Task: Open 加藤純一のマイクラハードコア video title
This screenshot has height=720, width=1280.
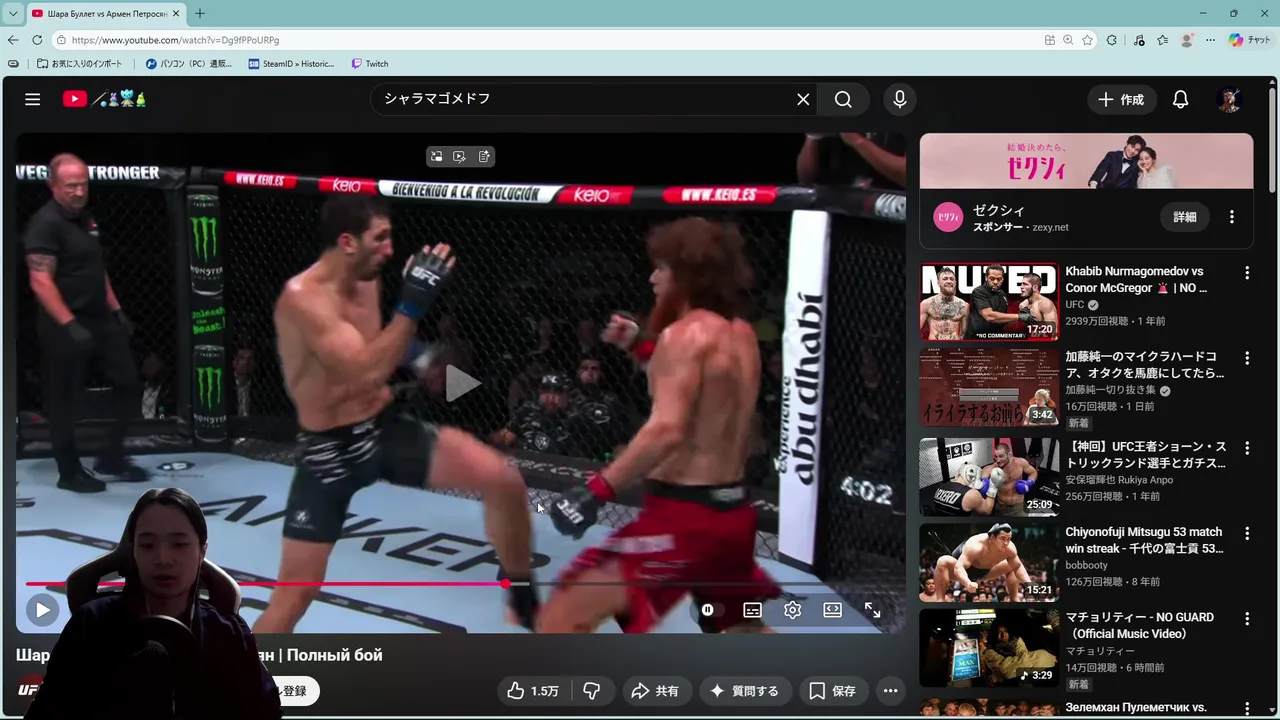Action: (1145, 365)
